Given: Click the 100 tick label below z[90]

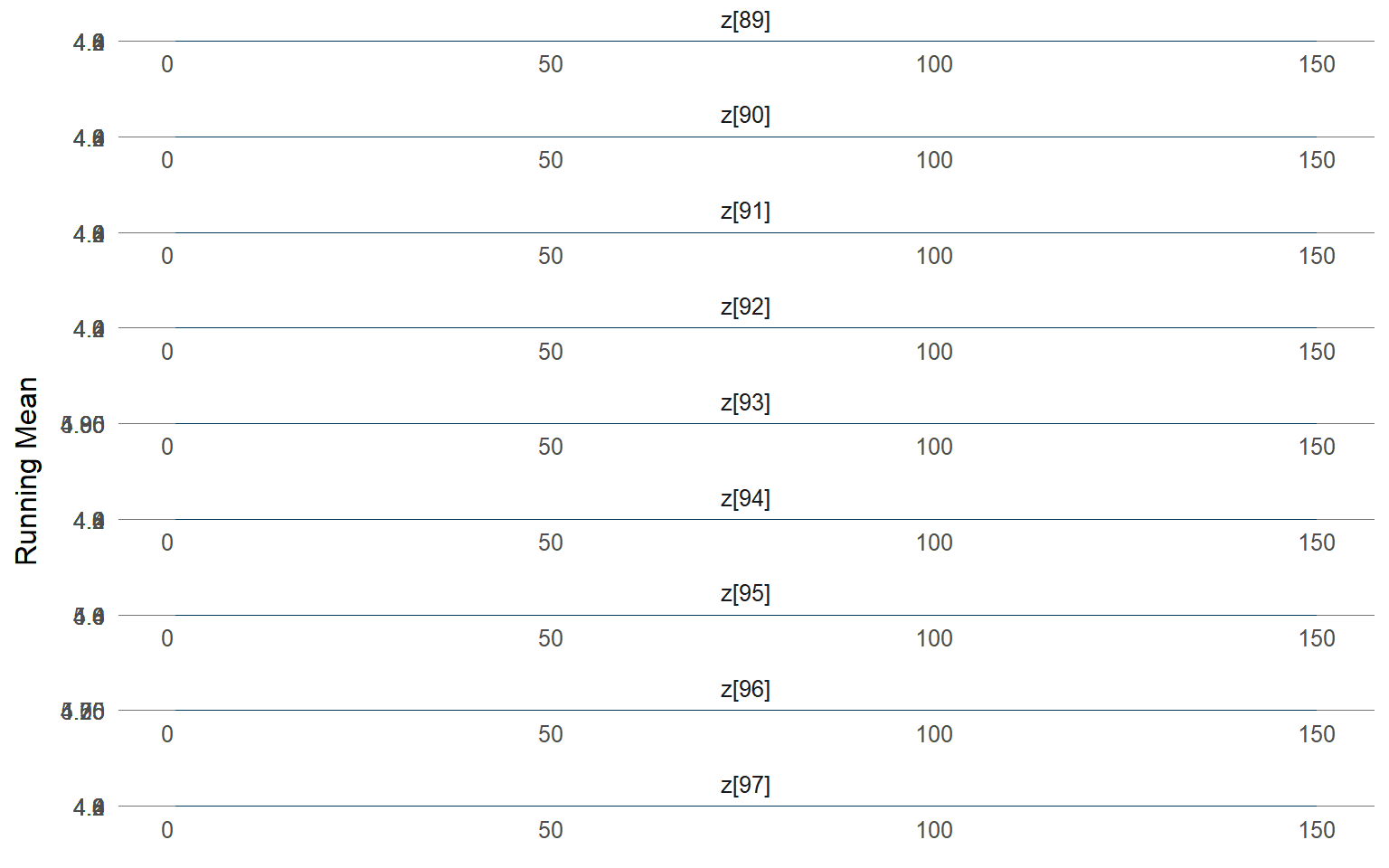Looking at the screenshot, I should (x=934, y=161).
